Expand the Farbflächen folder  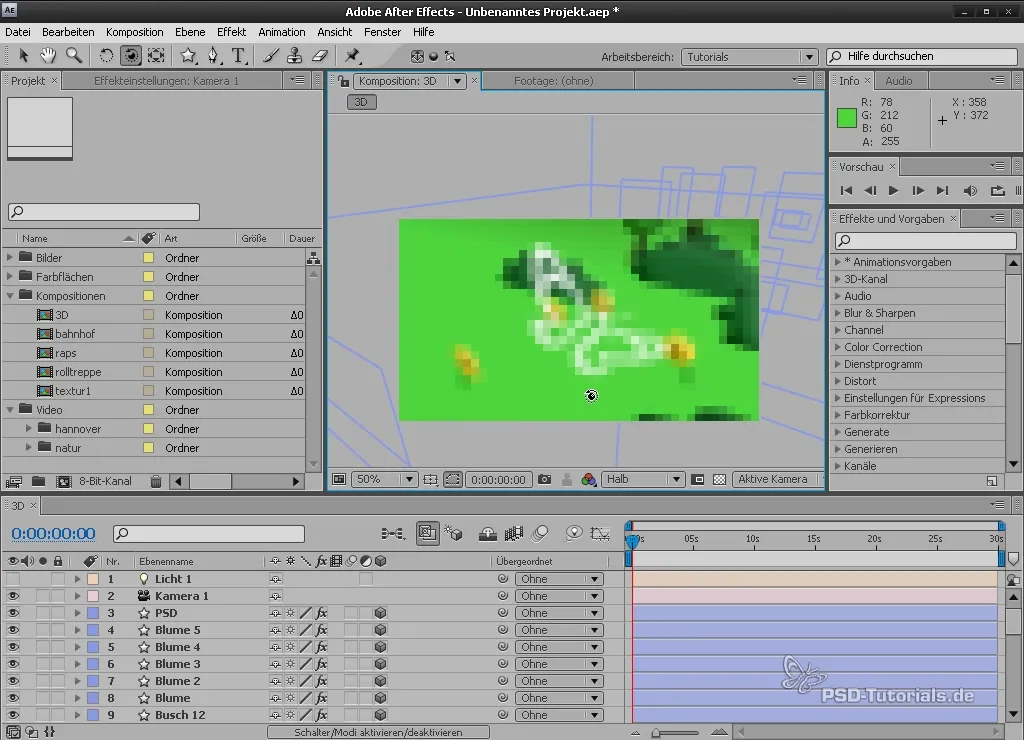coord(10,276)
